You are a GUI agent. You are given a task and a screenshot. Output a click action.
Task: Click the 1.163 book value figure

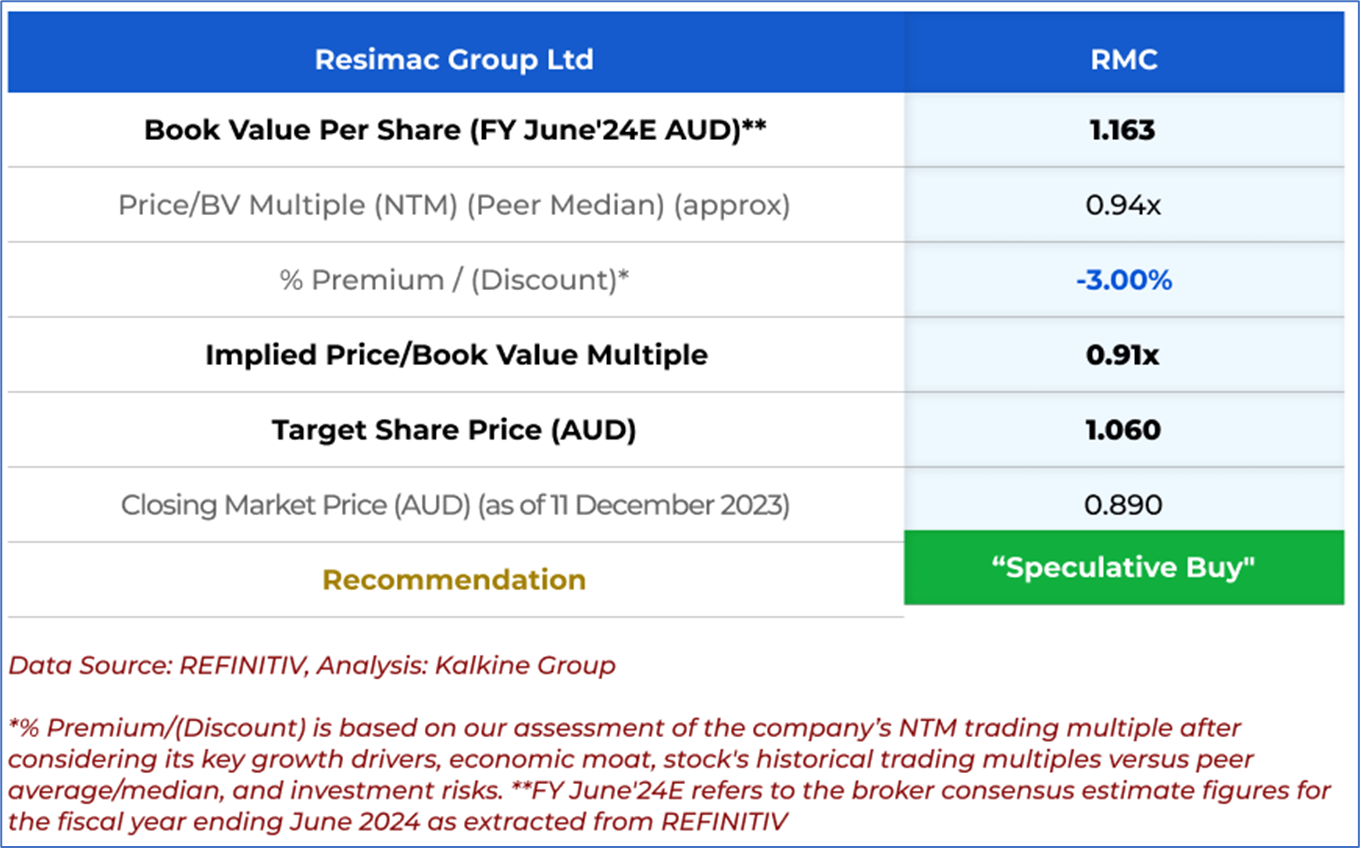[1123, 130]
